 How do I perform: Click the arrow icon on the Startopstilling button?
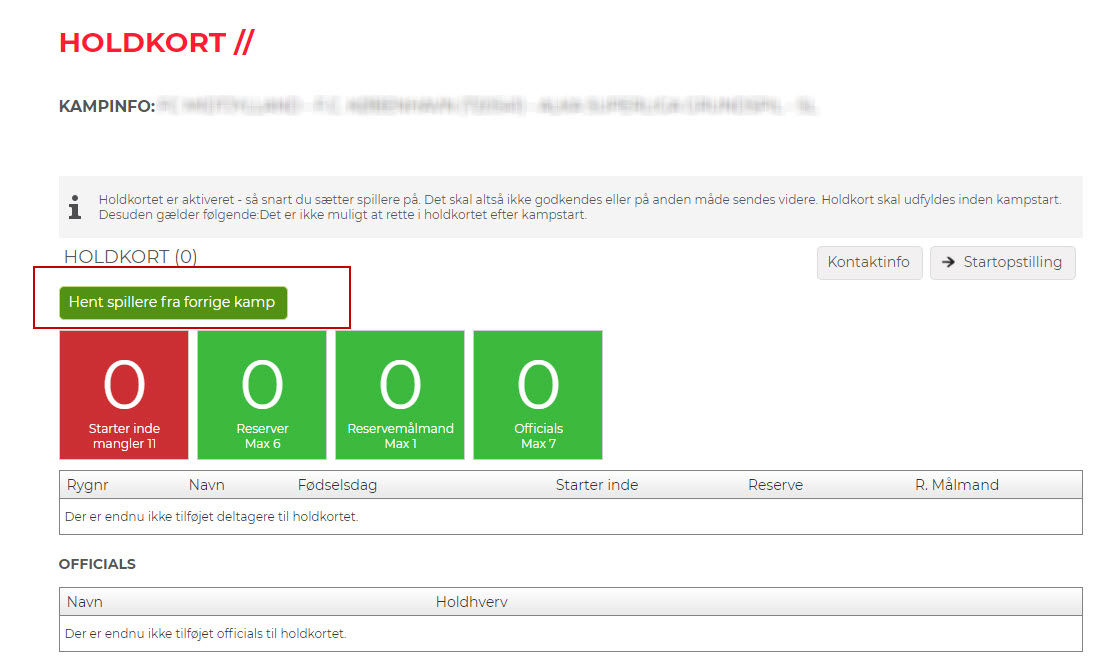pos(949,262)
